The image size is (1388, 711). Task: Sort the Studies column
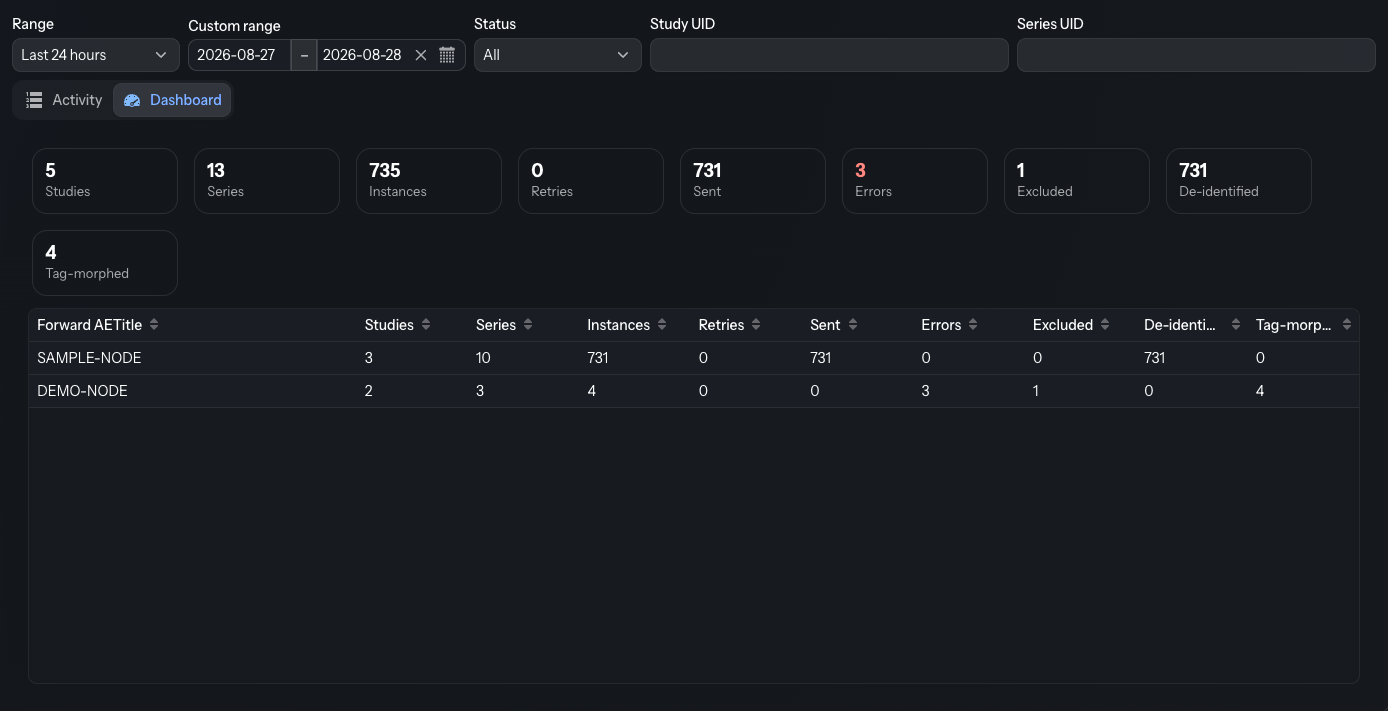coord(426,325)
